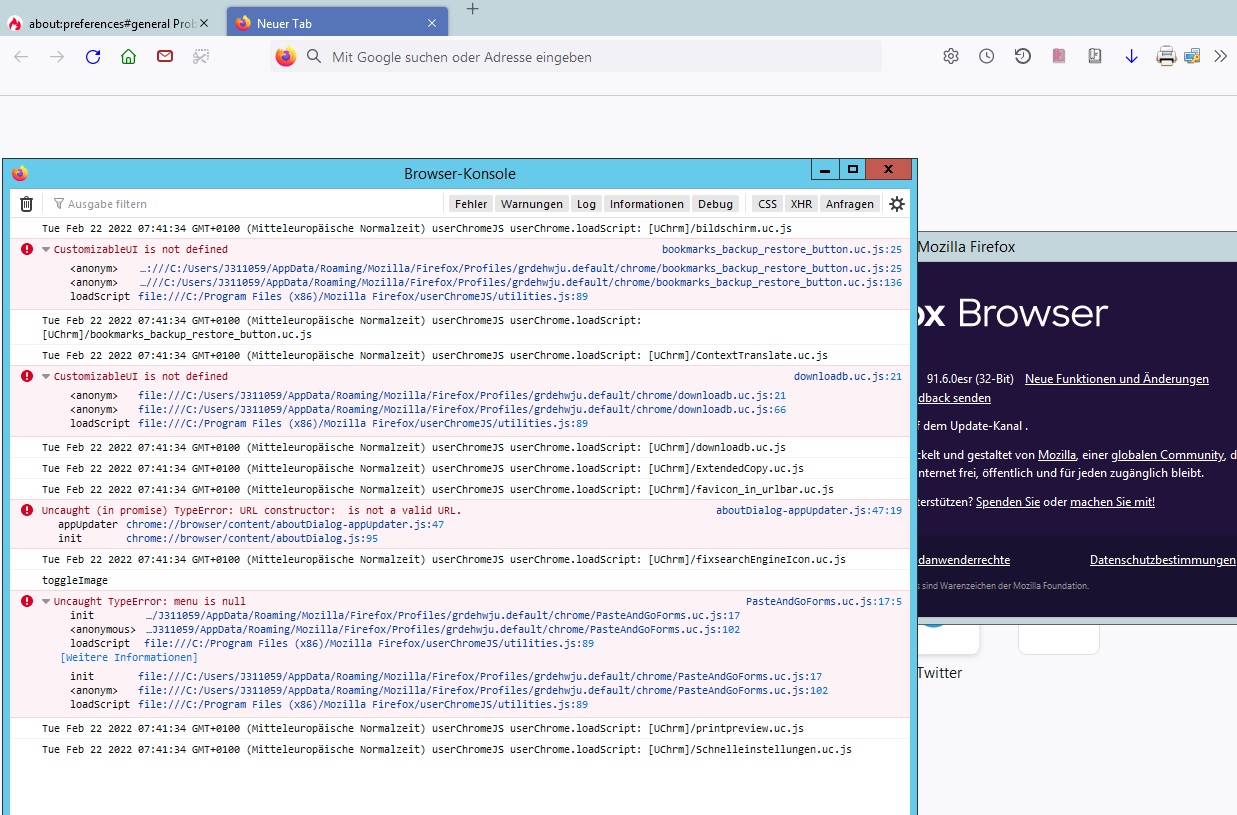Click the mail envelope toolbar icon
The height and width of the screenshot is (815, 1237).
165,57
